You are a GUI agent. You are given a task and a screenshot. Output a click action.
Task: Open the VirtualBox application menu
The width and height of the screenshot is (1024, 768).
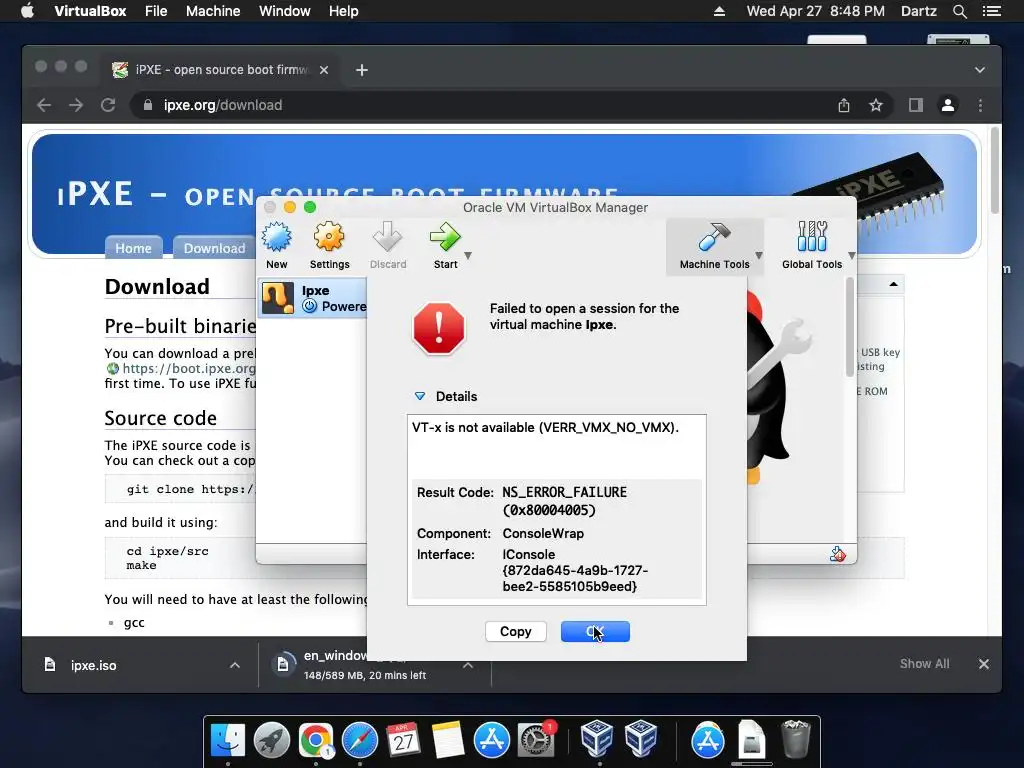90,11
